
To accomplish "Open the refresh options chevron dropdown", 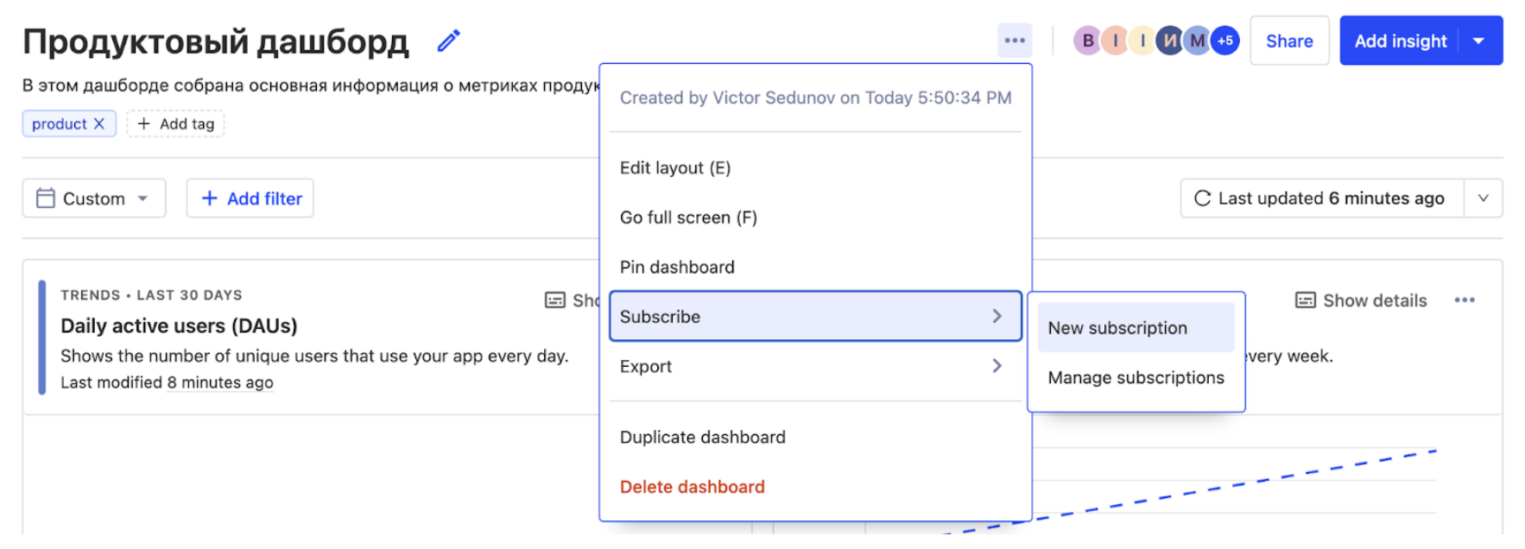I will [1483, 199].
